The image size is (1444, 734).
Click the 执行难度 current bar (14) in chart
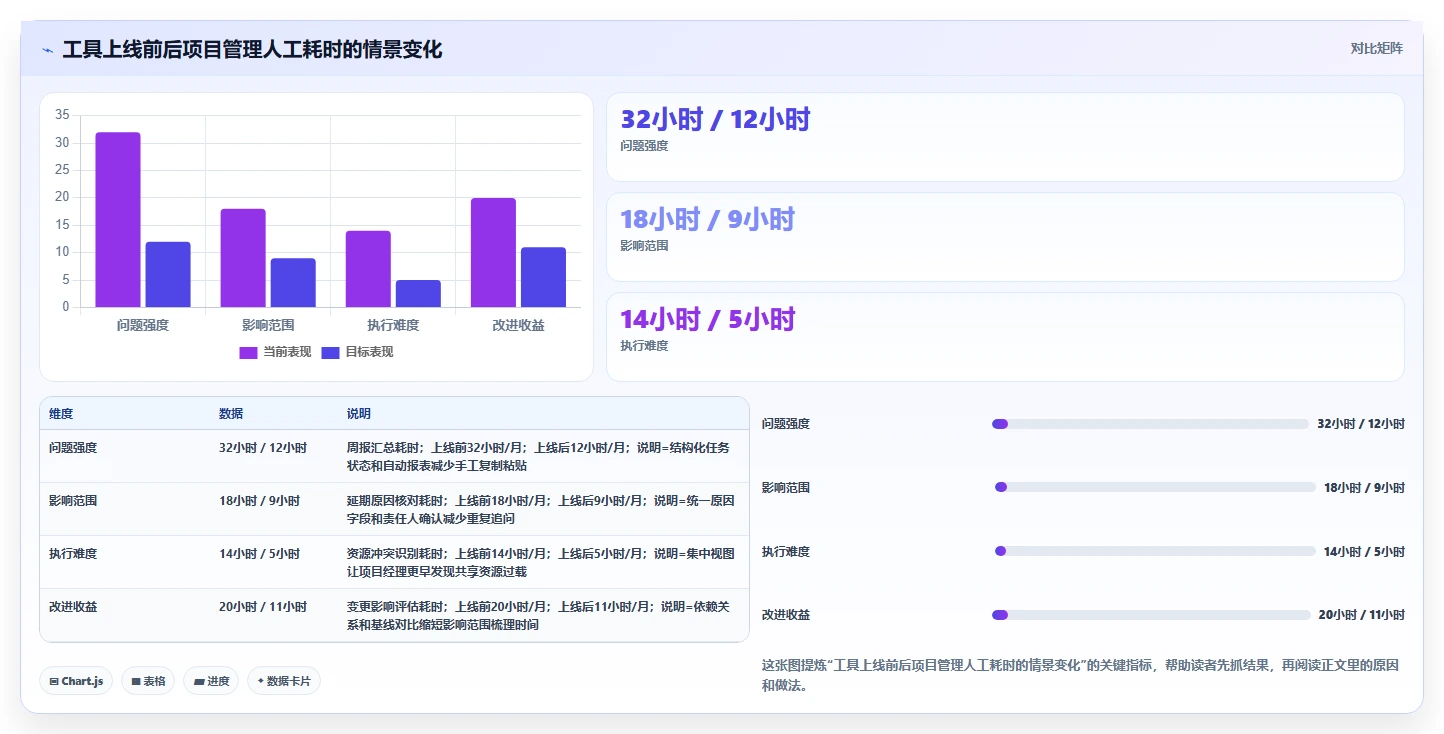tap(368, 269)
